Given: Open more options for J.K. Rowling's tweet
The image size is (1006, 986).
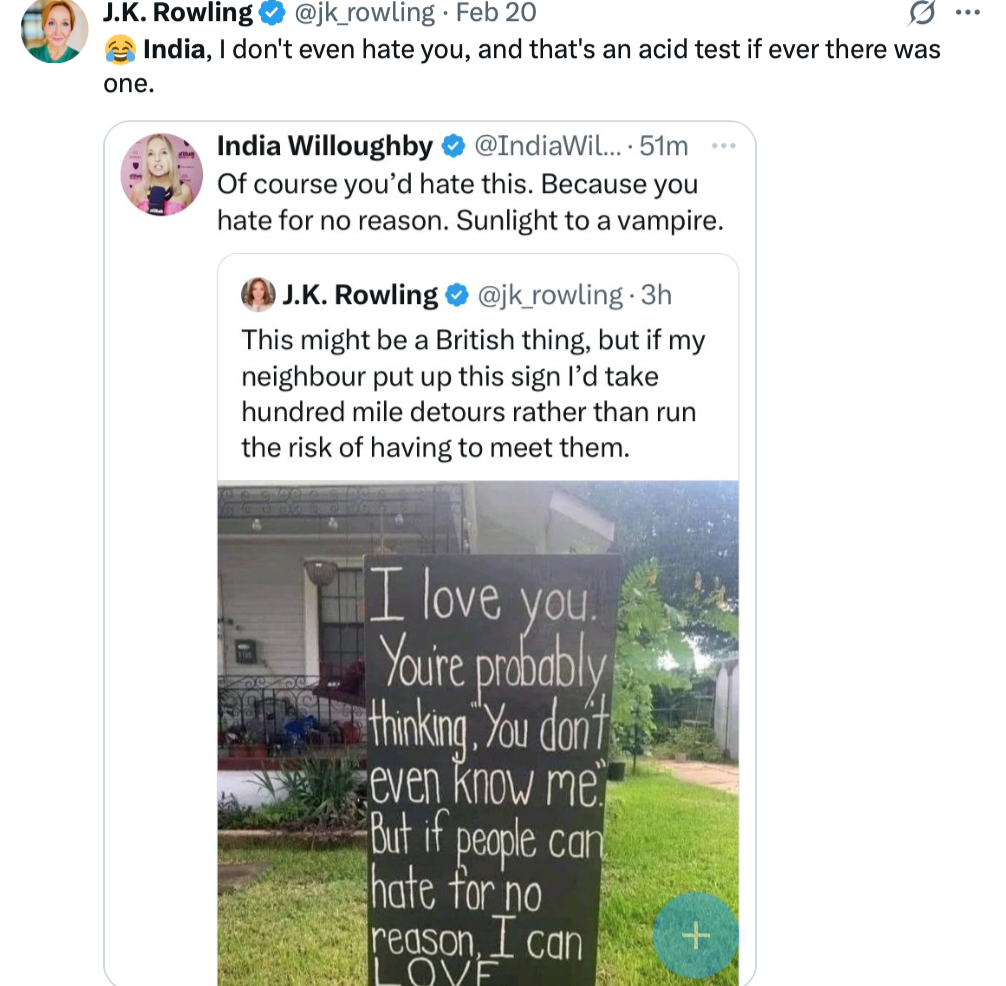Looking at the screenshot, I should [968, 13].
